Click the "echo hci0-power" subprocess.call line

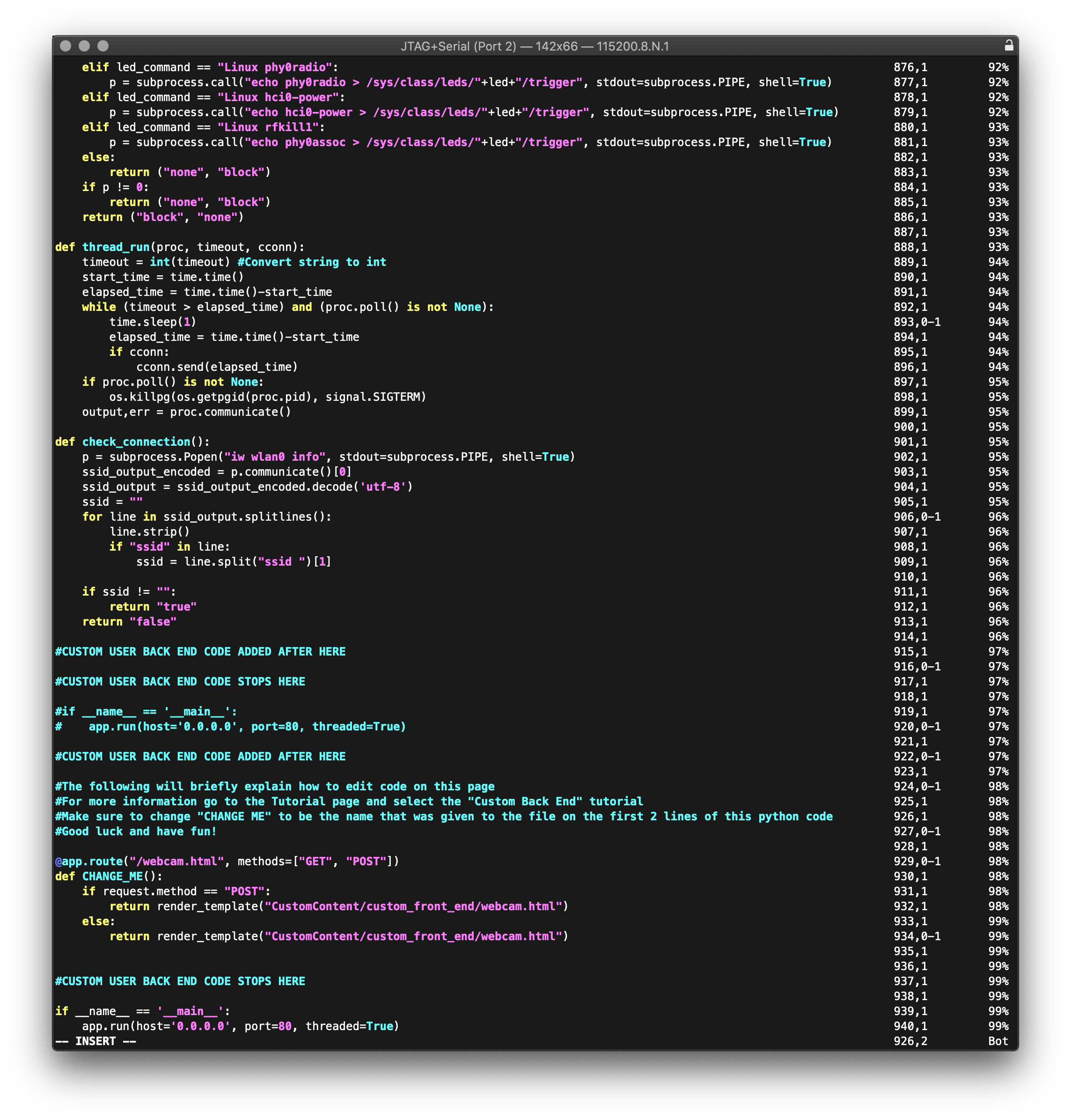pos(474,112)
